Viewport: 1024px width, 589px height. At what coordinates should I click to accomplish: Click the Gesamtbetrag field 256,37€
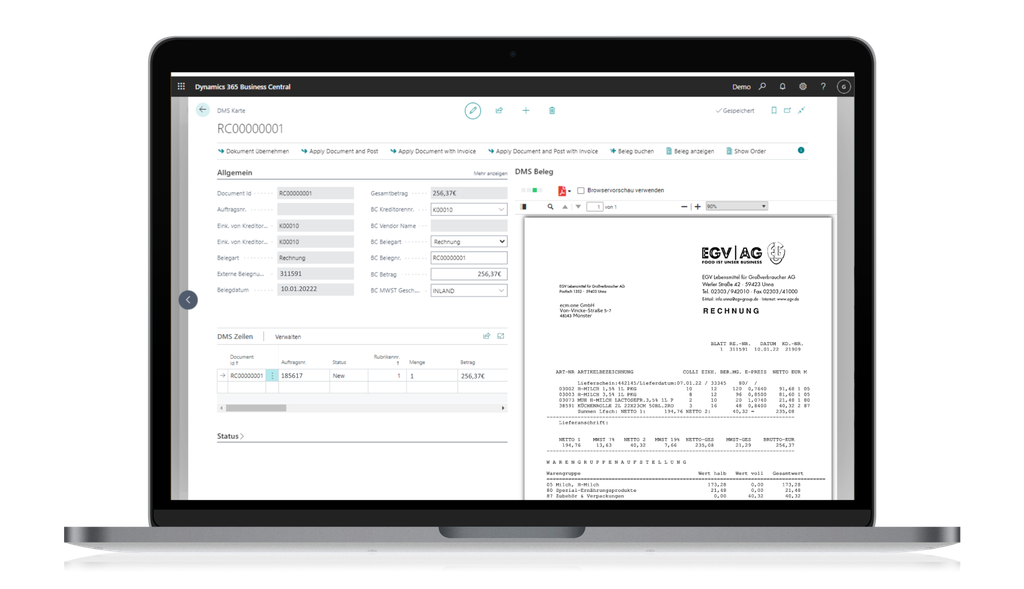[x=469, y=193]
